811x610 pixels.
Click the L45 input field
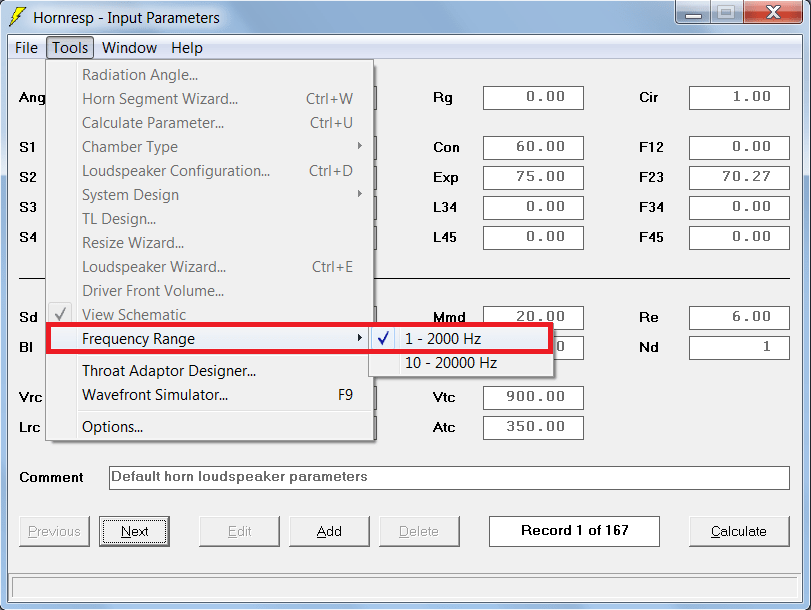pyautogui.click(x=533, y=237)
